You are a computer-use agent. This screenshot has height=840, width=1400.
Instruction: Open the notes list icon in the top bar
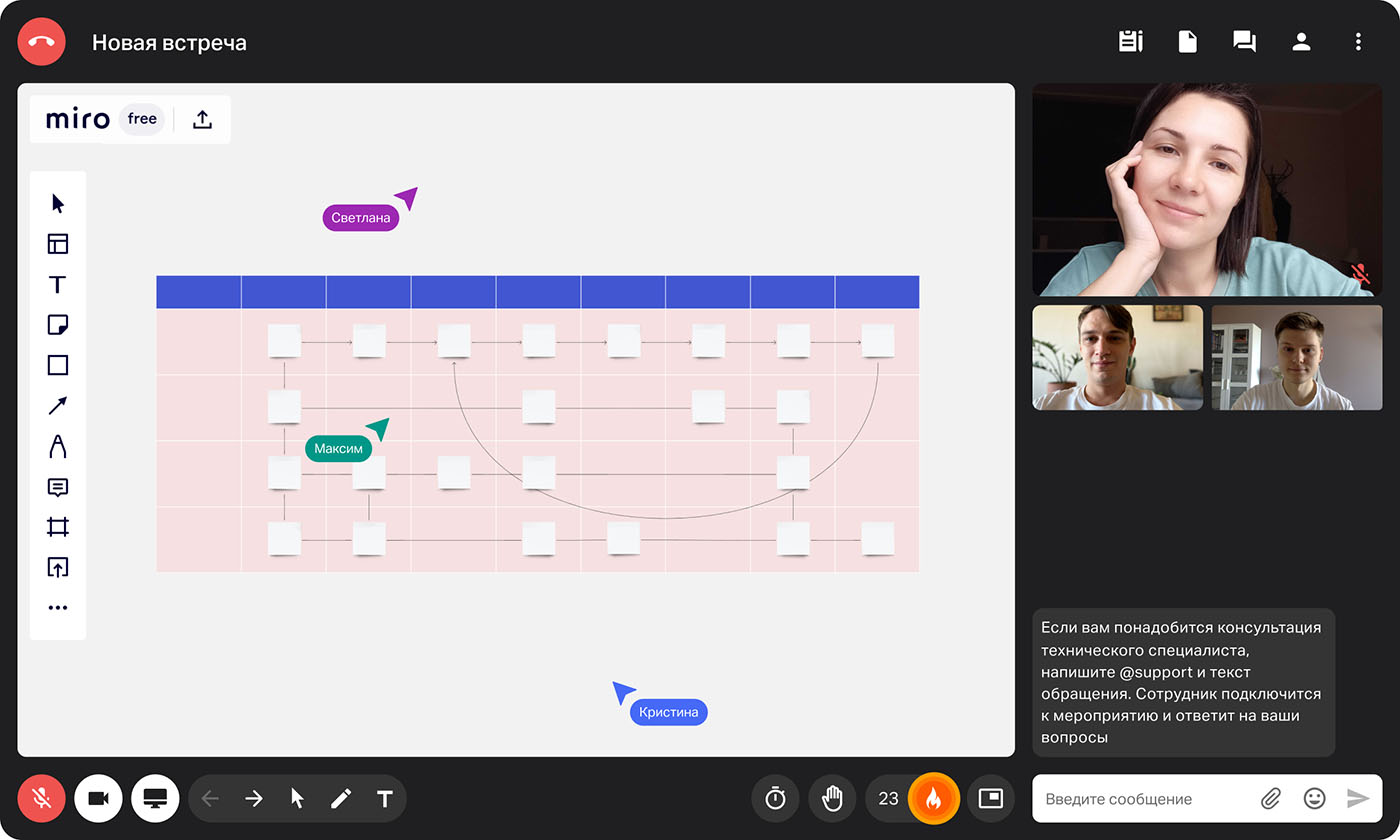pos(1130,42)
